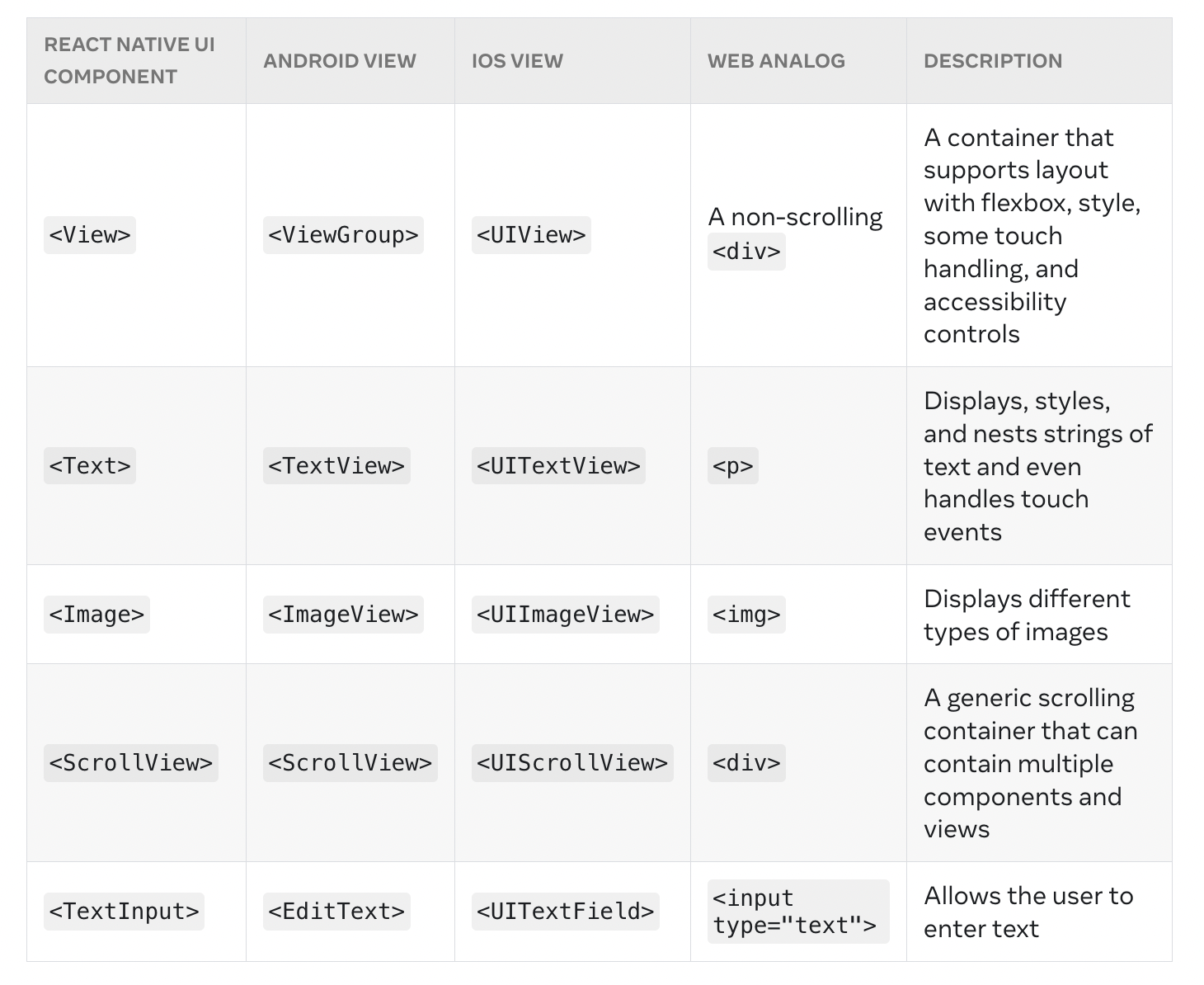Click the <UIScrollView> iOS tag
Viewport: 1204px width, 985px height.
571,763
